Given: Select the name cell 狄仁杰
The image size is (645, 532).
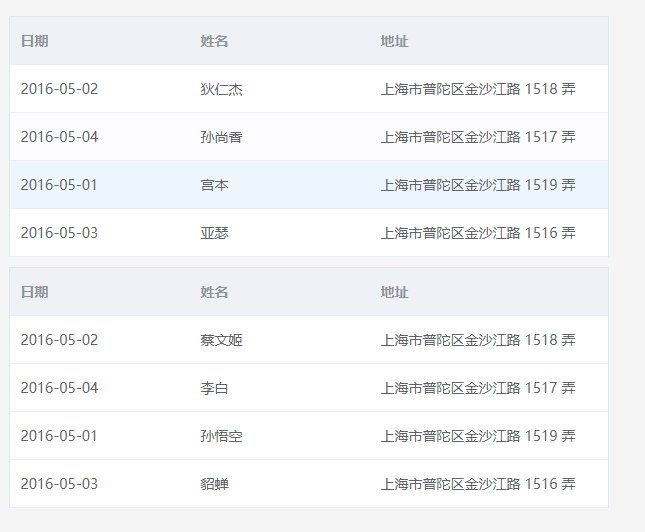Looking at the screenshot, I should click(221, 89).
